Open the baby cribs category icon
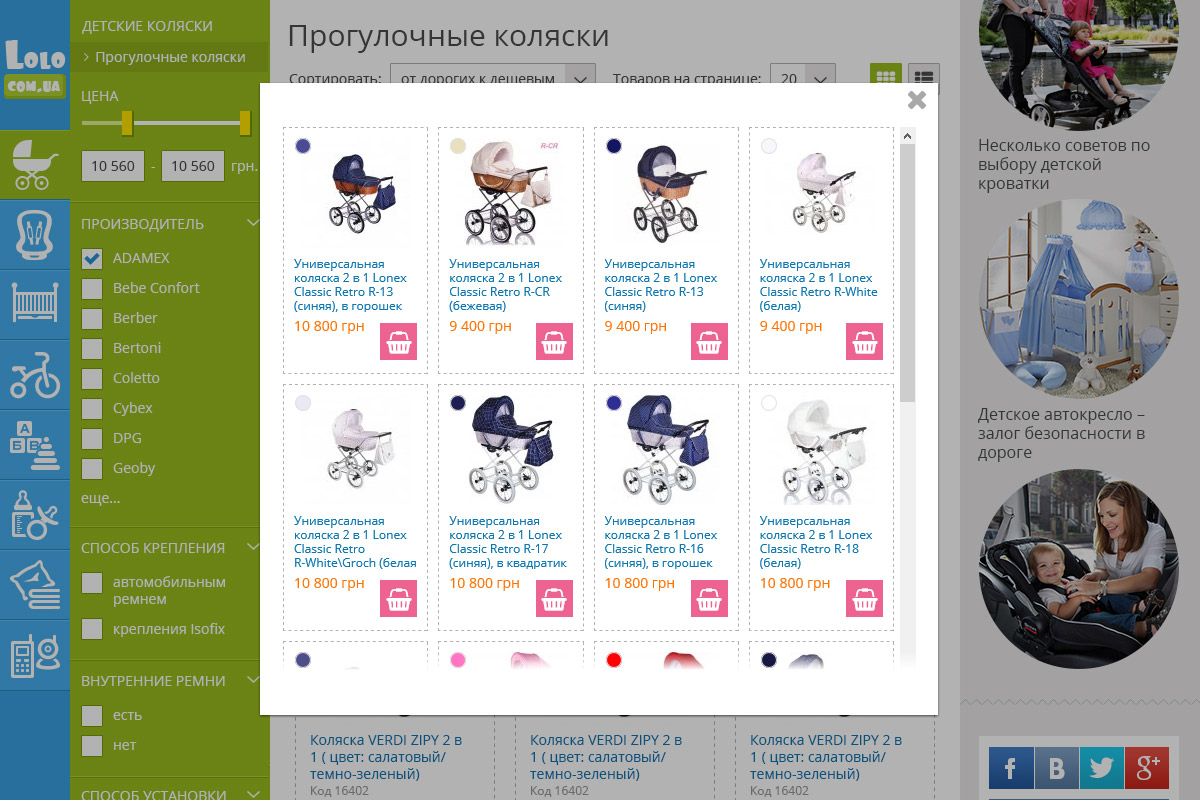Viewport: 1200px width, 800px height. pyautogui.click(x=35, y=303)
